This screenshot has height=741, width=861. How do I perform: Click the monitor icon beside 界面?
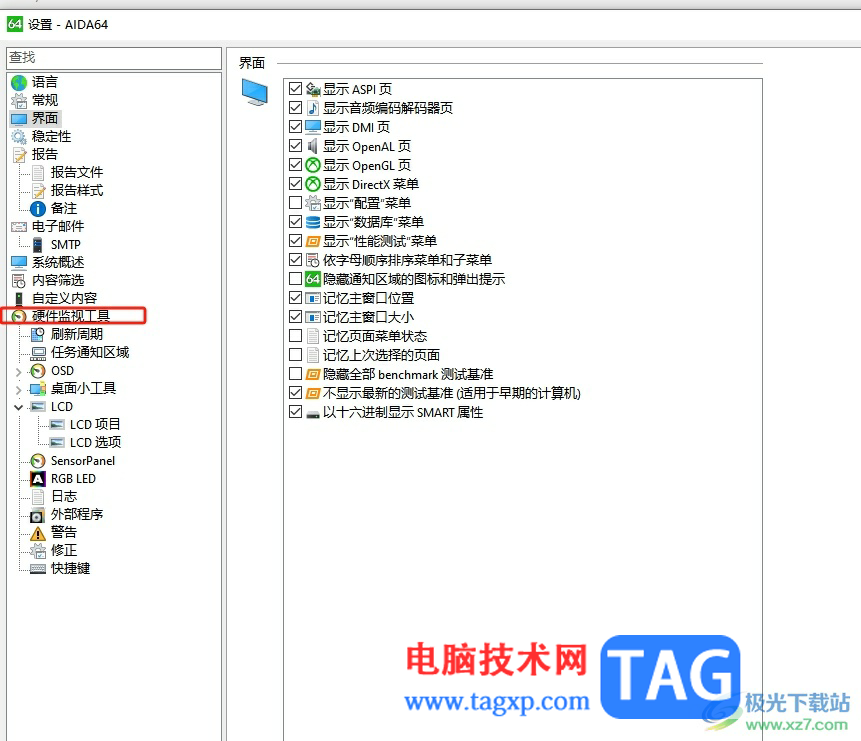(19, 119)
